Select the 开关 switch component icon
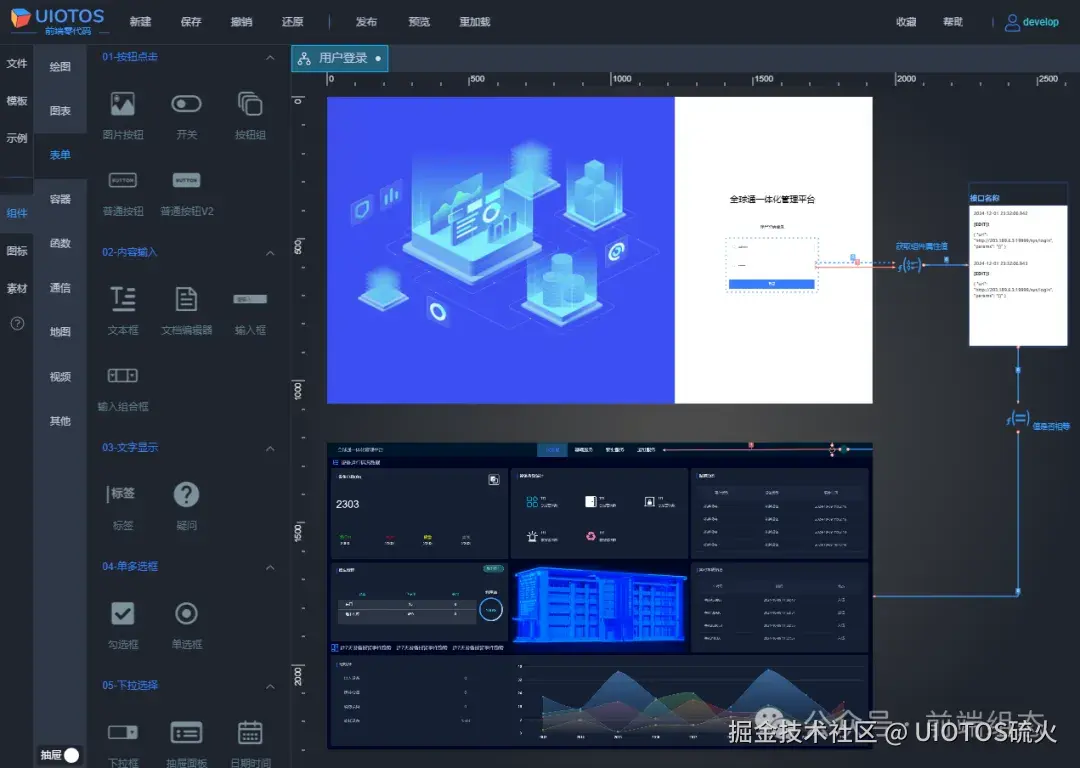1080x768 pixels. [185, 103]
